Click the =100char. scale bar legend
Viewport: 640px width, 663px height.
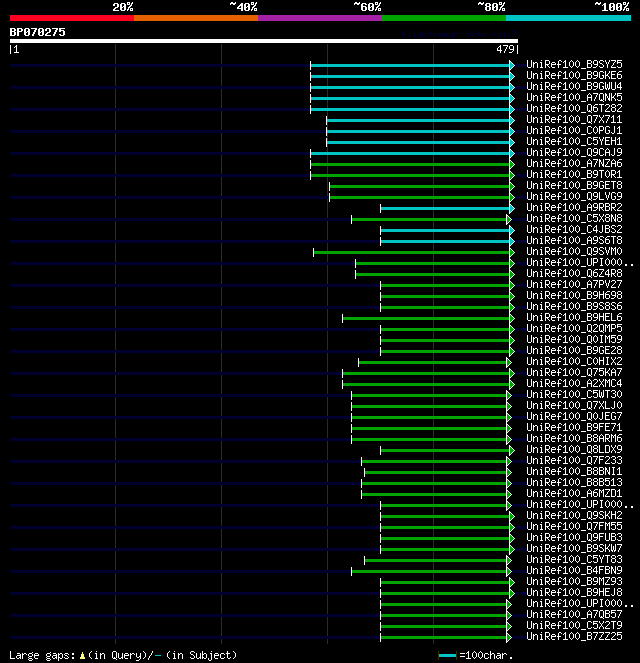click(x=476, y=655)
